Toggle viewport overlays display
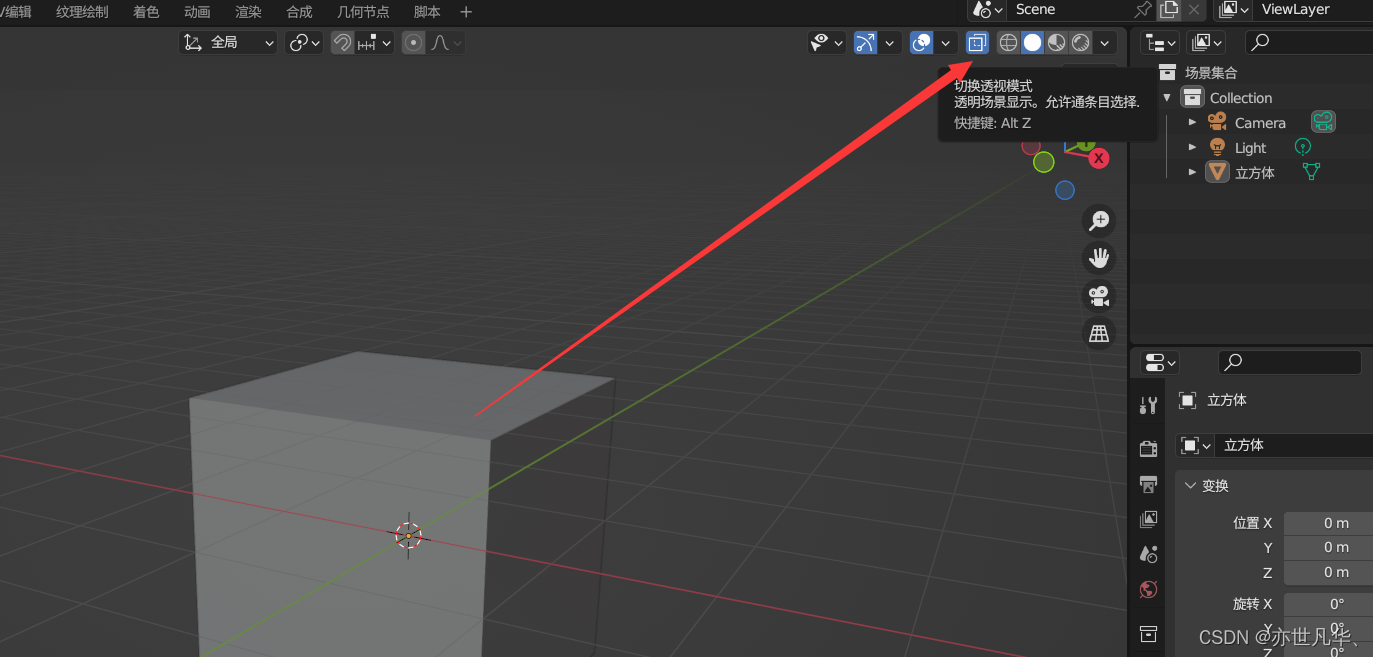 pyautogui.click(x=922, y=43)
